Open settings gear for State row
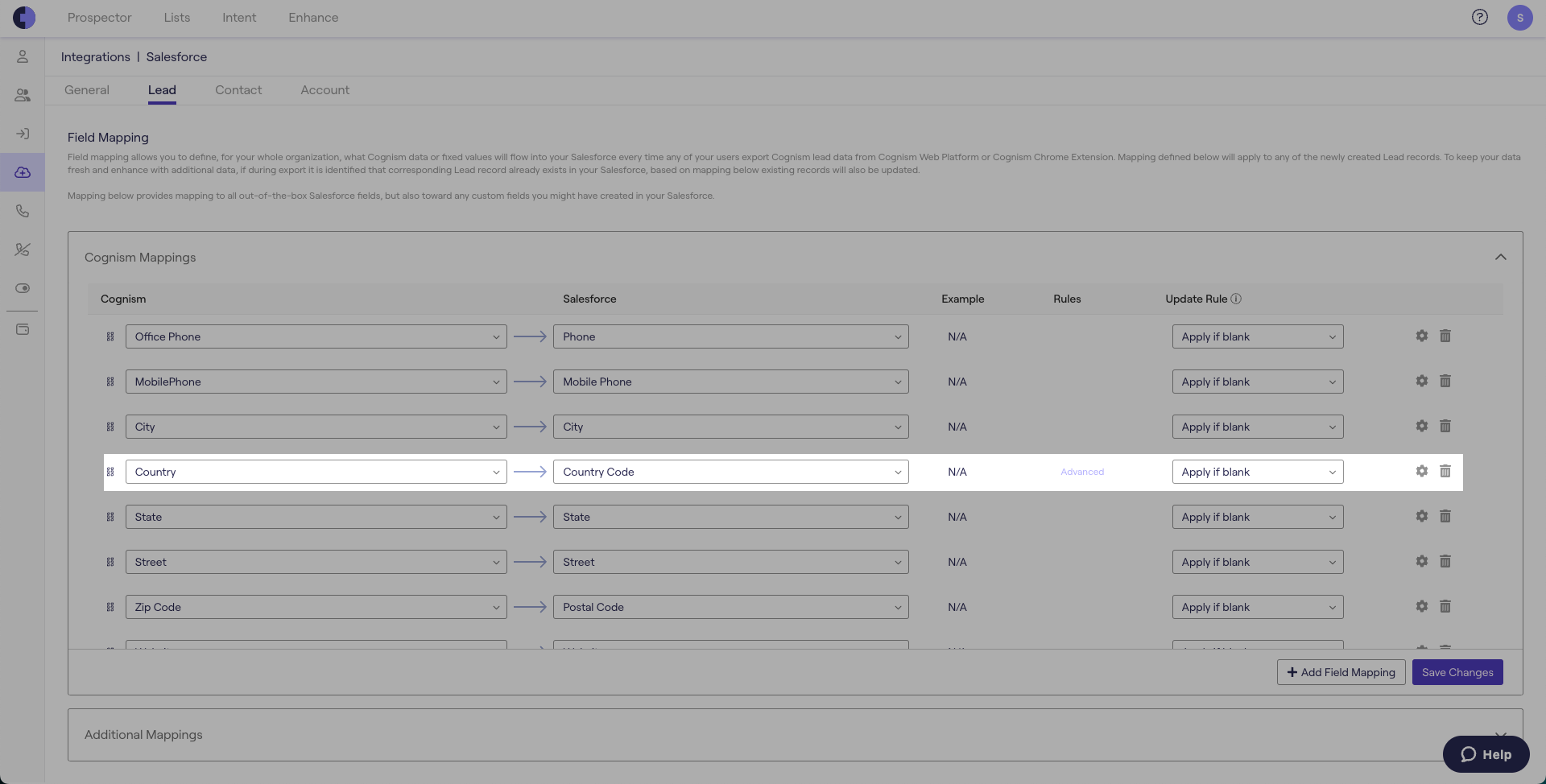Image resolution: width=1546 pixels, height=784 pixels. pos(1422,516)
